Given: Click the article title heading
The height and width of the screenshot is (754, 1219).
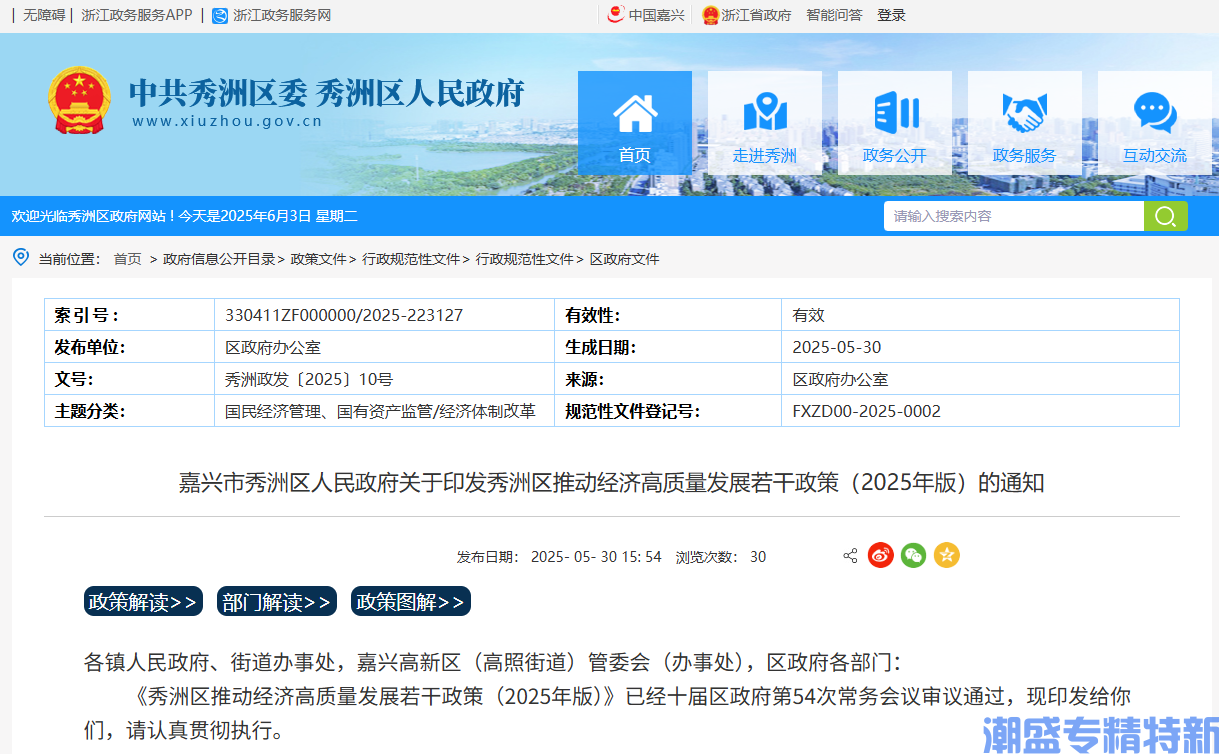Looking at the screenshot, I should (x=611, y=483).
